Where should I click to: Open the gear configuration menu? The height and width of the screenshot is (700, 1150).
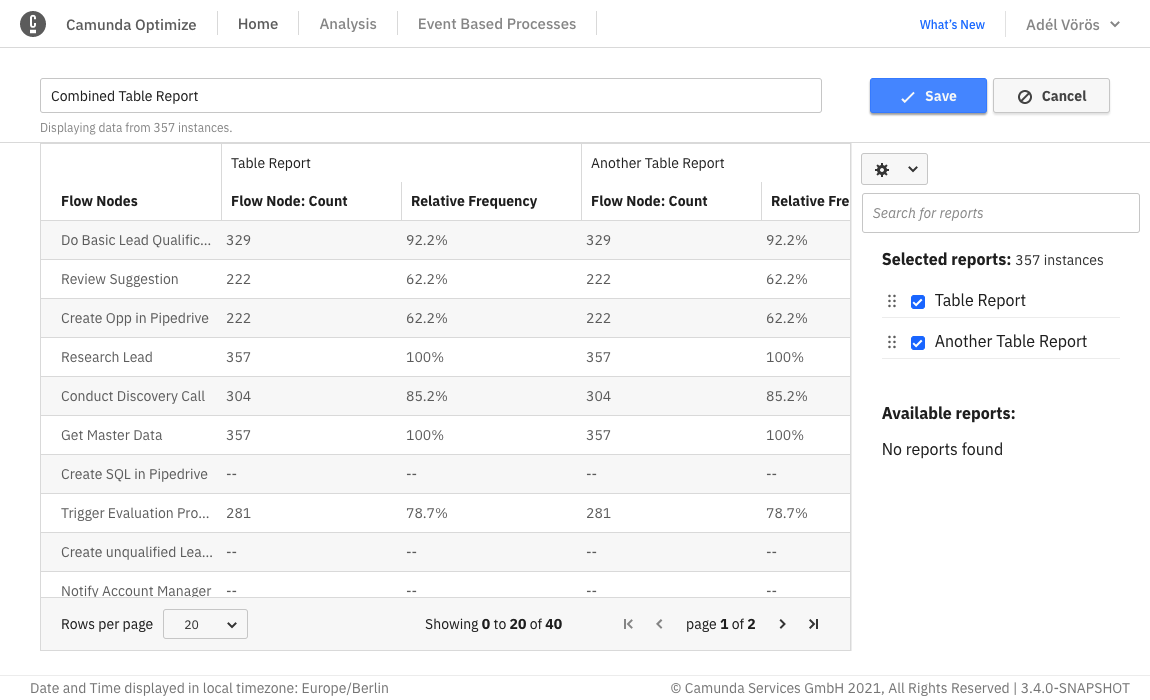pos(894,170)
